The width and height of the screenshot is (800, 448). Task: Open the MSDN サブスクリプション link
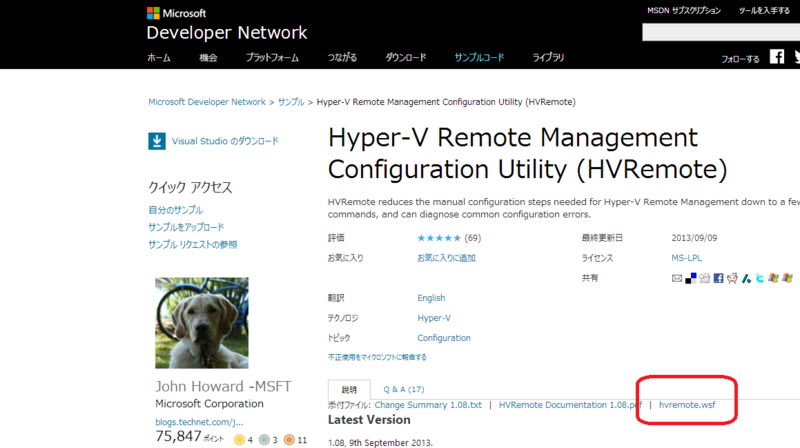684,11
